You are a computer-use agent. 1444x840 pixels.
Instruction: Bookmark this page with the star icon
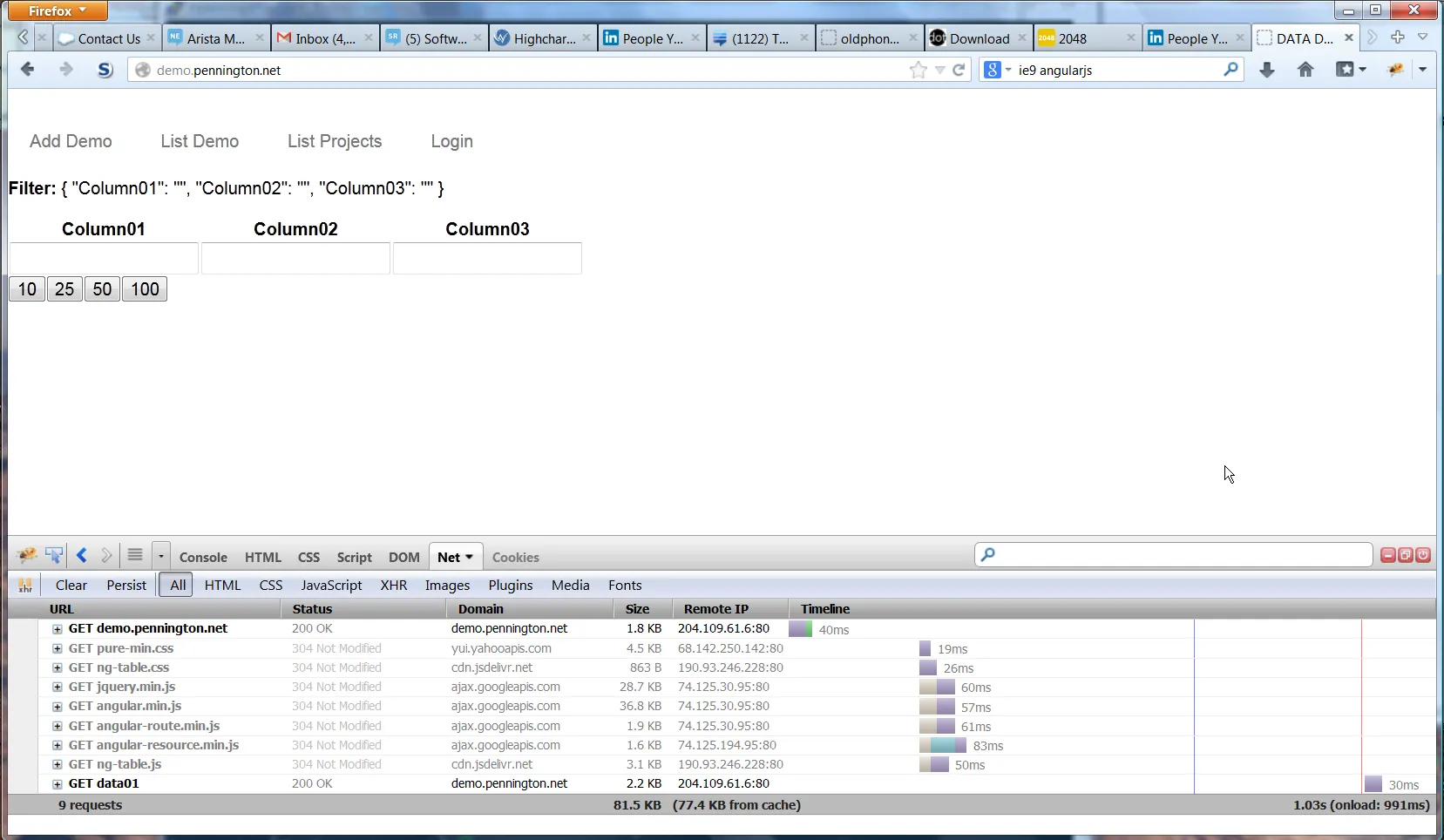[x=918, y=70]
